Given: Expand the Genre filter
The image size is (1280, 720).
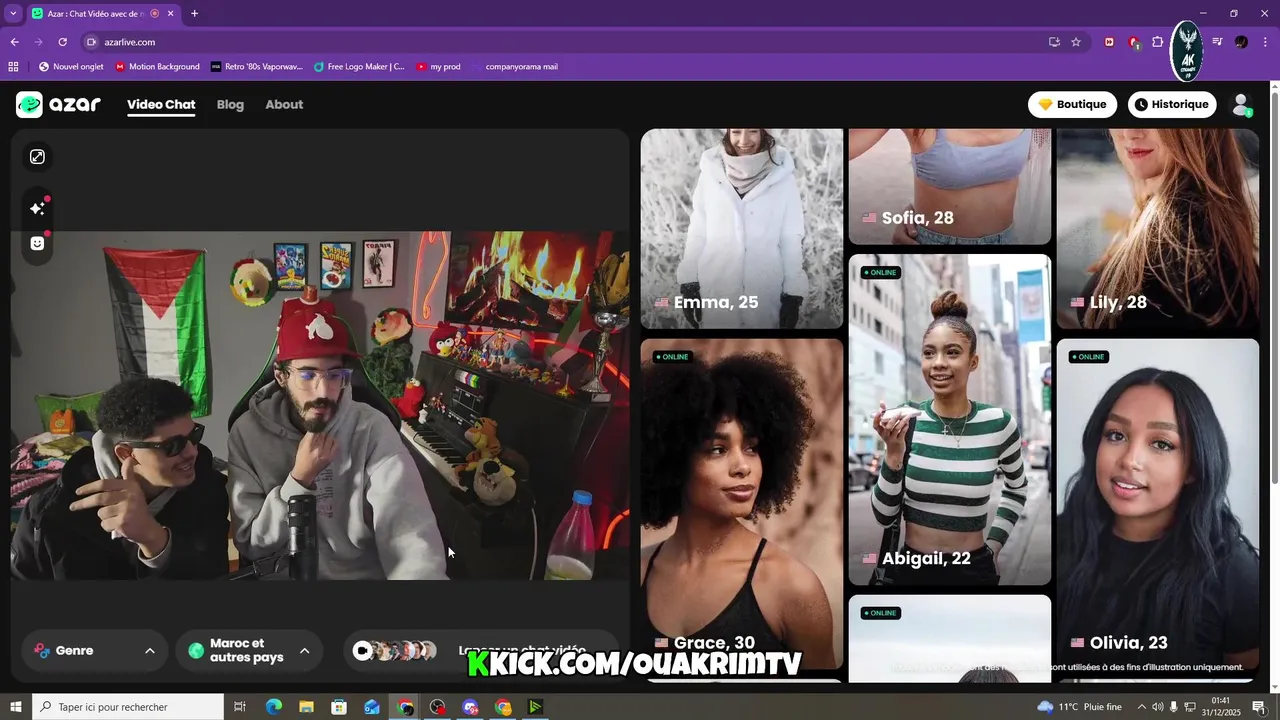Looking at the screenshot, I should click(x=95, y=651).
